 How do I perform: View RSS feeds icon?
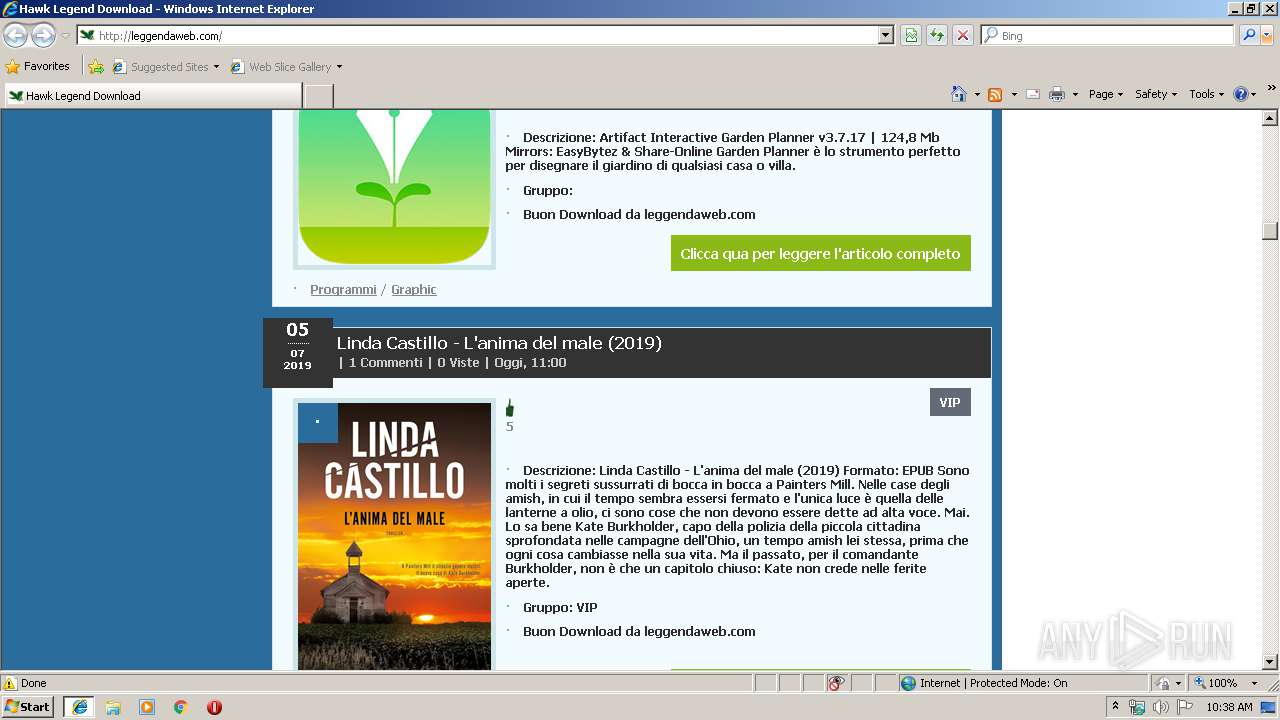pos(995,94)
